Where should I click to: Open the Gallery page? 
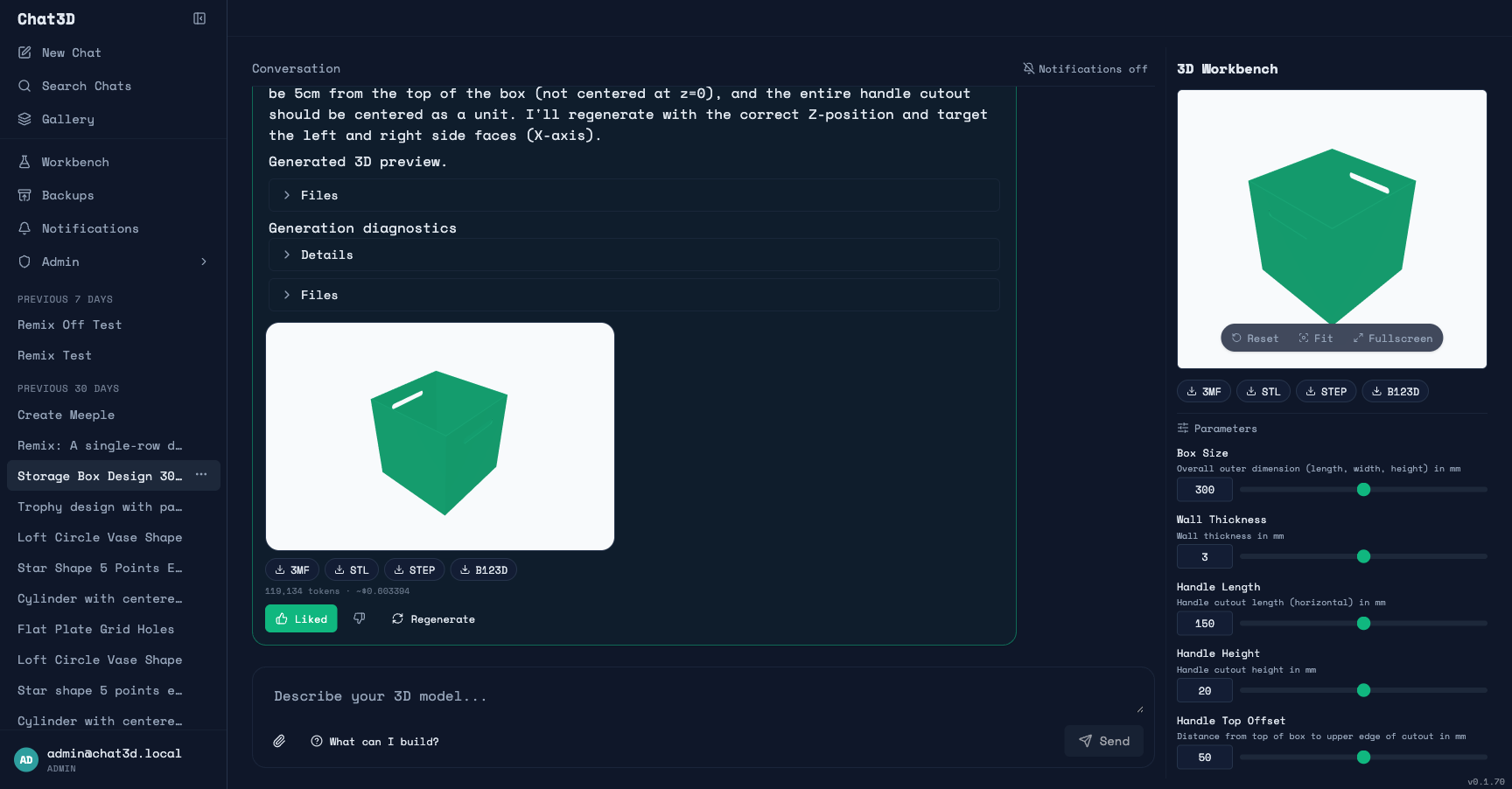click(x=68, y=119)
